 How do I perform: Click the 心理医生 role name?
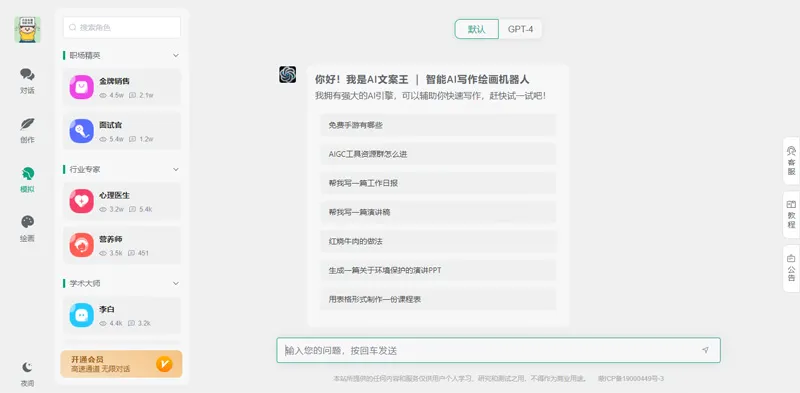tap(114, 195)
